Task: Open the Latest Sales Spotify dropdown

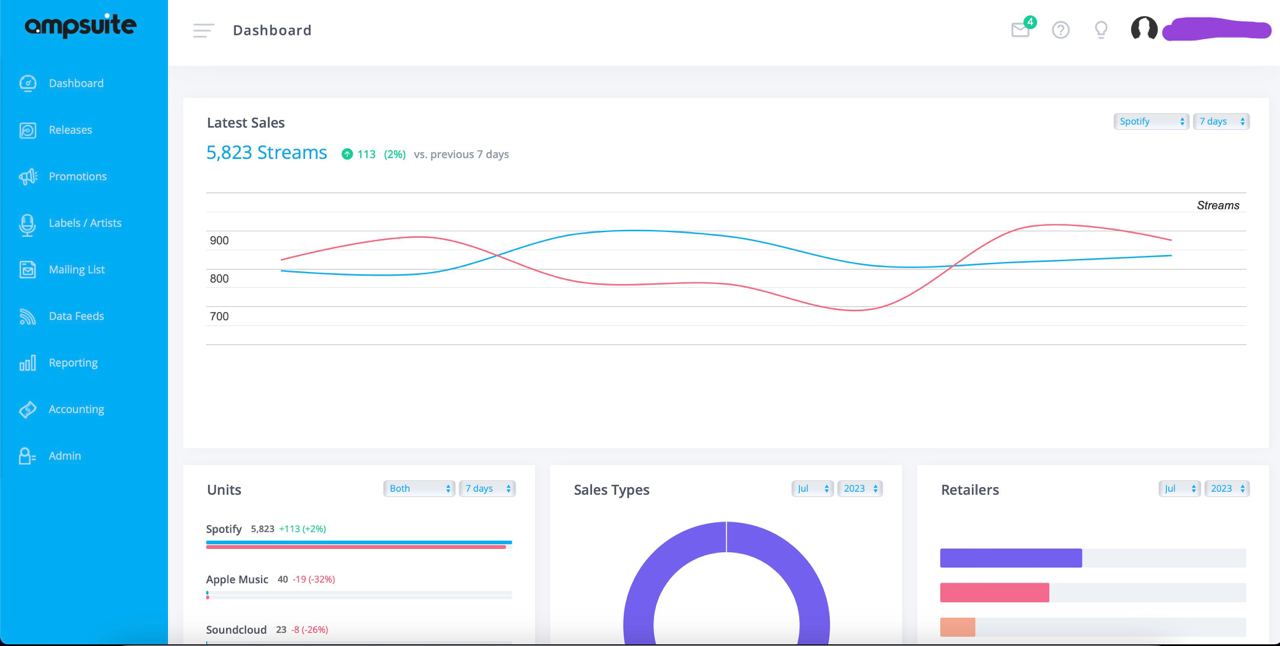Action: tap(1151, 121)
